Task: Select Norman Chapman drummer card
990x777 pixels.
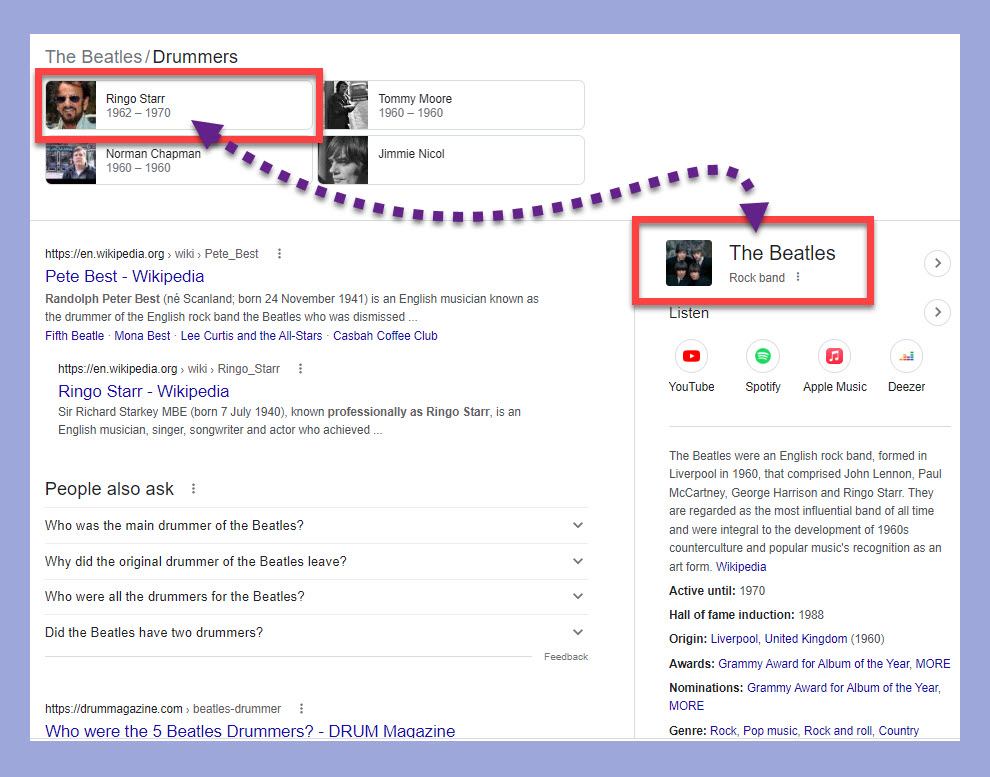Action: [179, 160]
